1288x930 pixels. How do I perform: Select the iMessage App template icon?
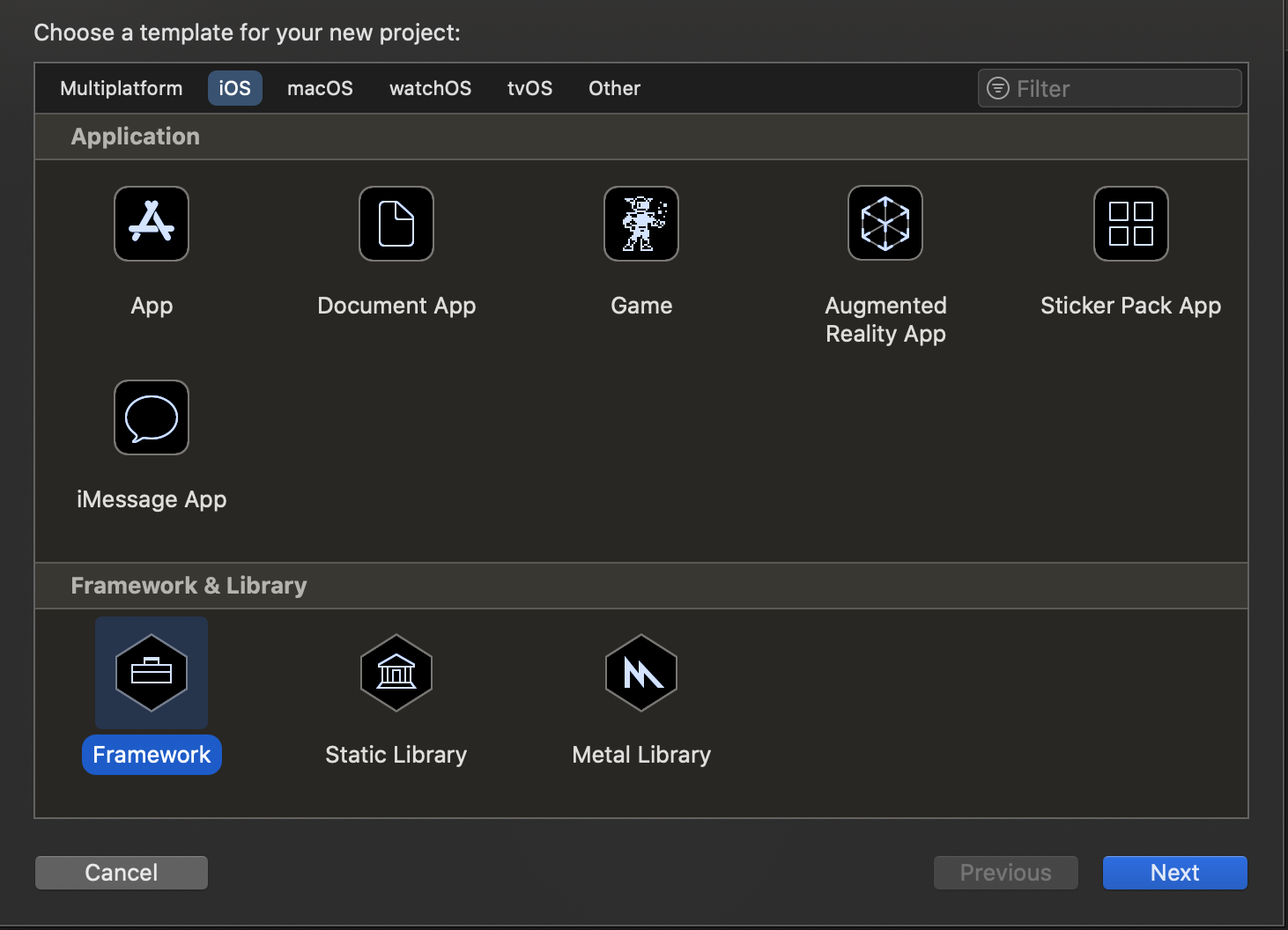point(151,417)
